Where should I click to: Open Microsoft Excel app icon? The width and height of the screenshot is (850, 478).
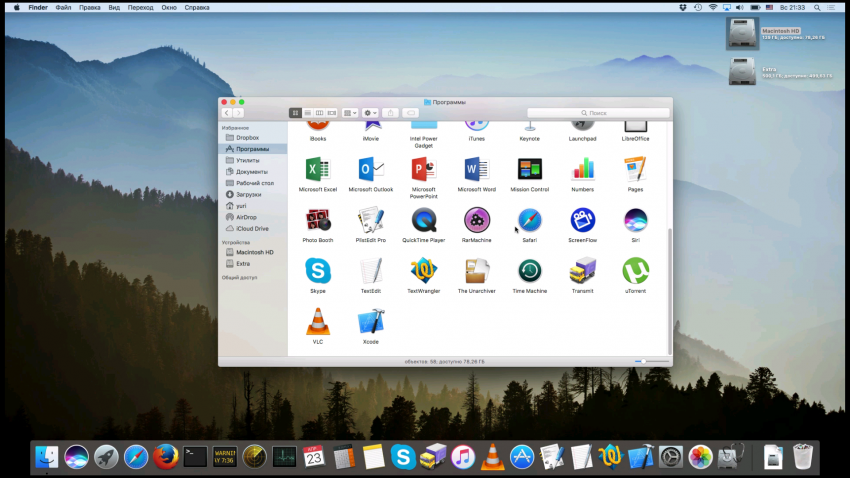click(318, 170)
